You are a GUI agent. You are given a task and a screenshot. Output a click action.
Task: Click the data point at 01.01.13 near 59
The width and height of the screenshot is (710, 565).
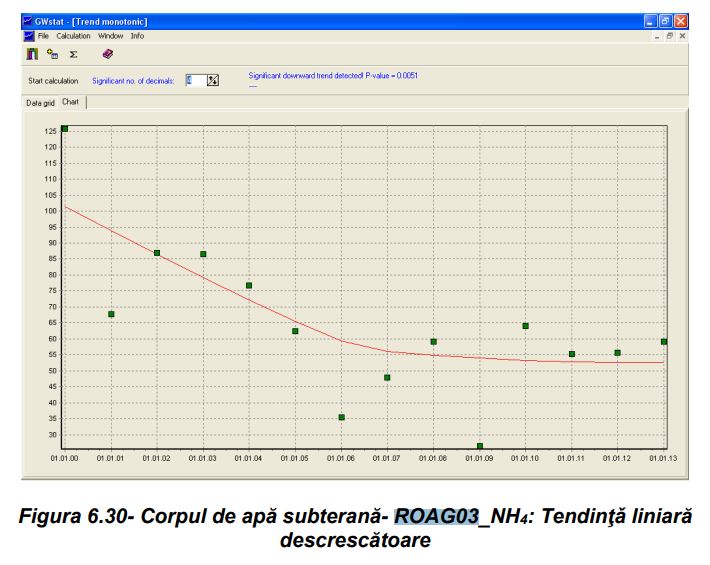click(664, 342)
